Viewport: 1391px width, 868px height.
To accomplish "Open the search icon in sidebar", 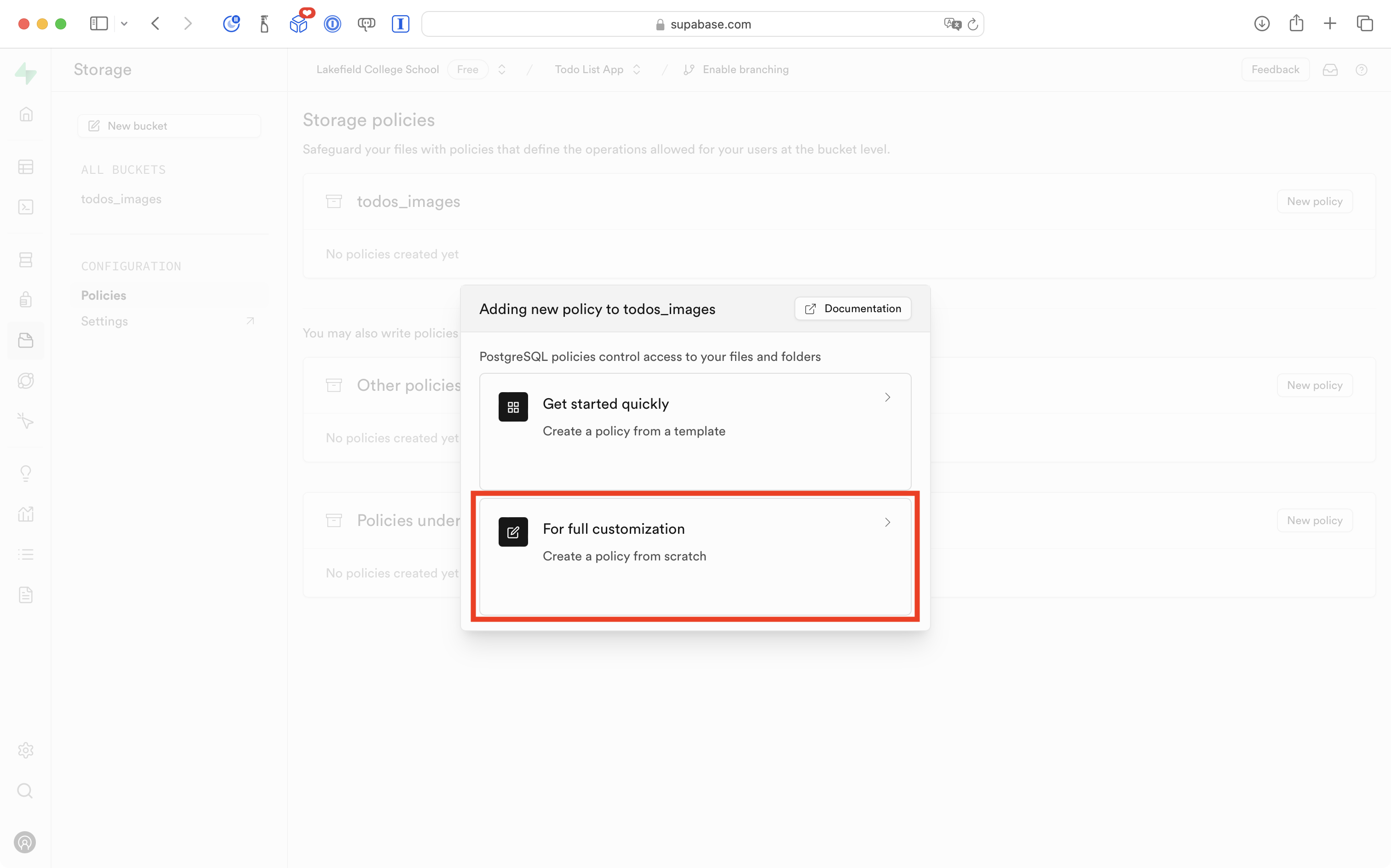I will pyautogui.click(x=25, y=791).
